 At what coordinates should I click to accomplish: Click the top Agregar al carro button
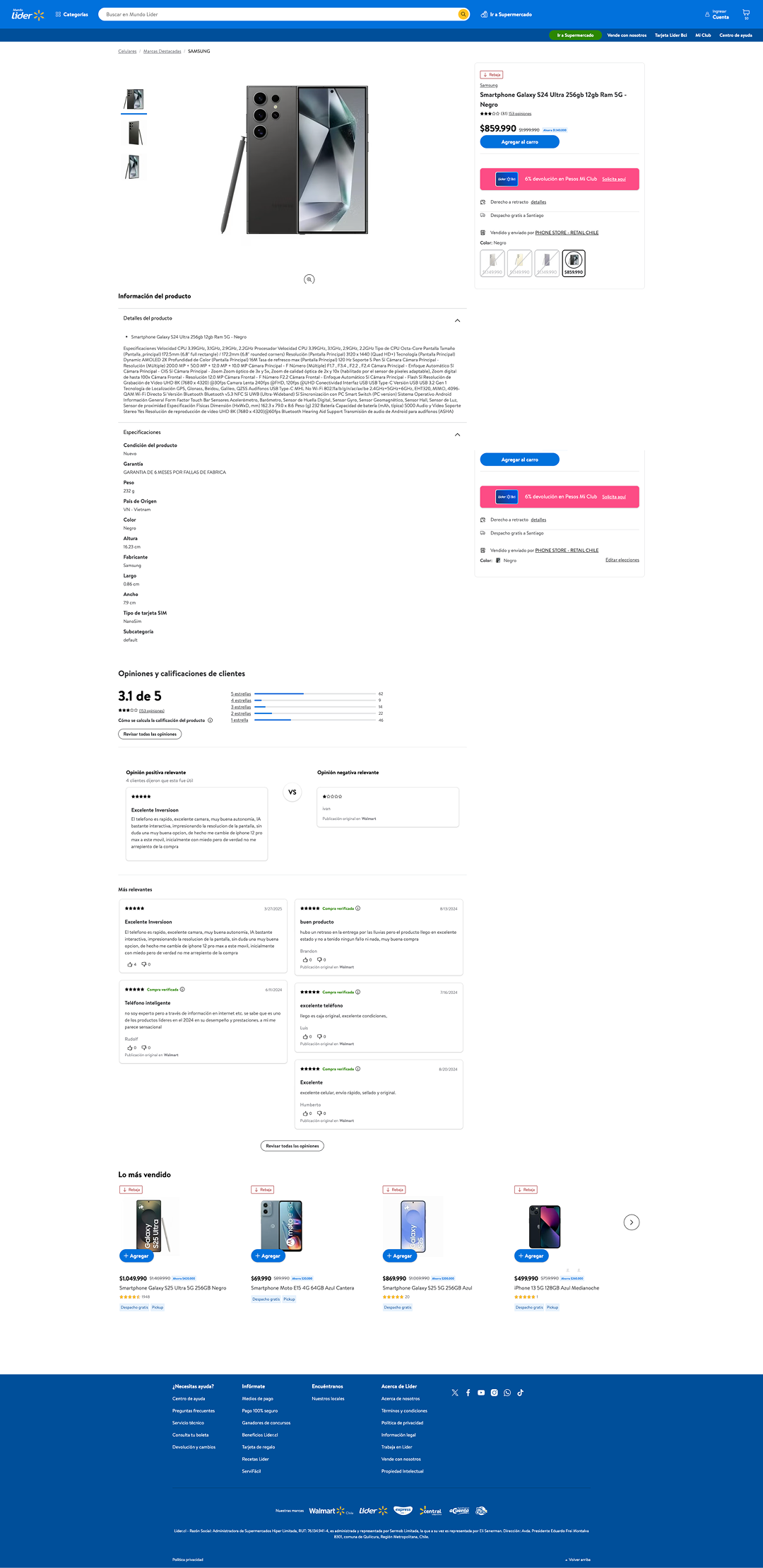519,142
